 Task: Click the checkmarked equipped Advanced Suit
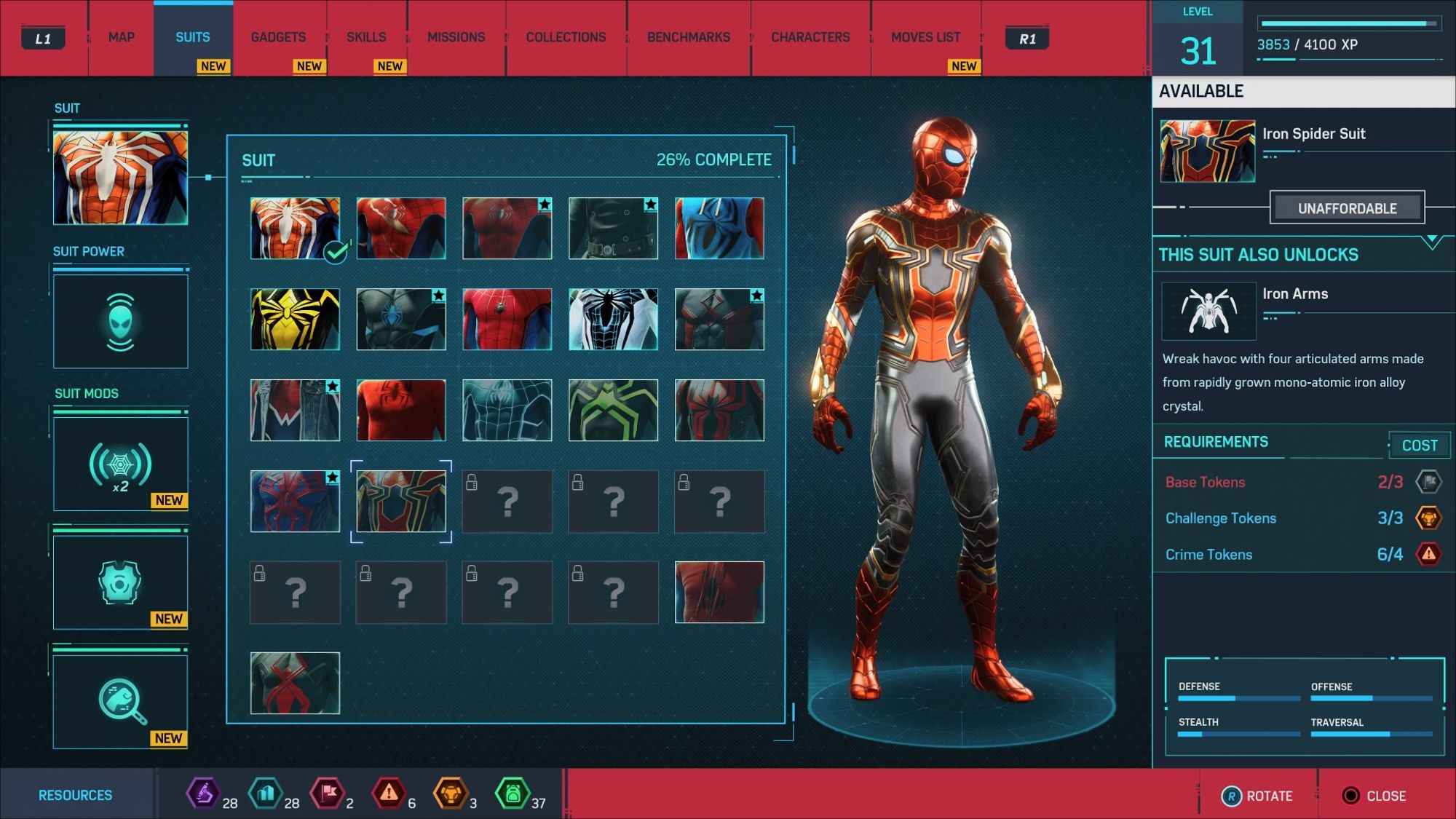pos(295,228)
